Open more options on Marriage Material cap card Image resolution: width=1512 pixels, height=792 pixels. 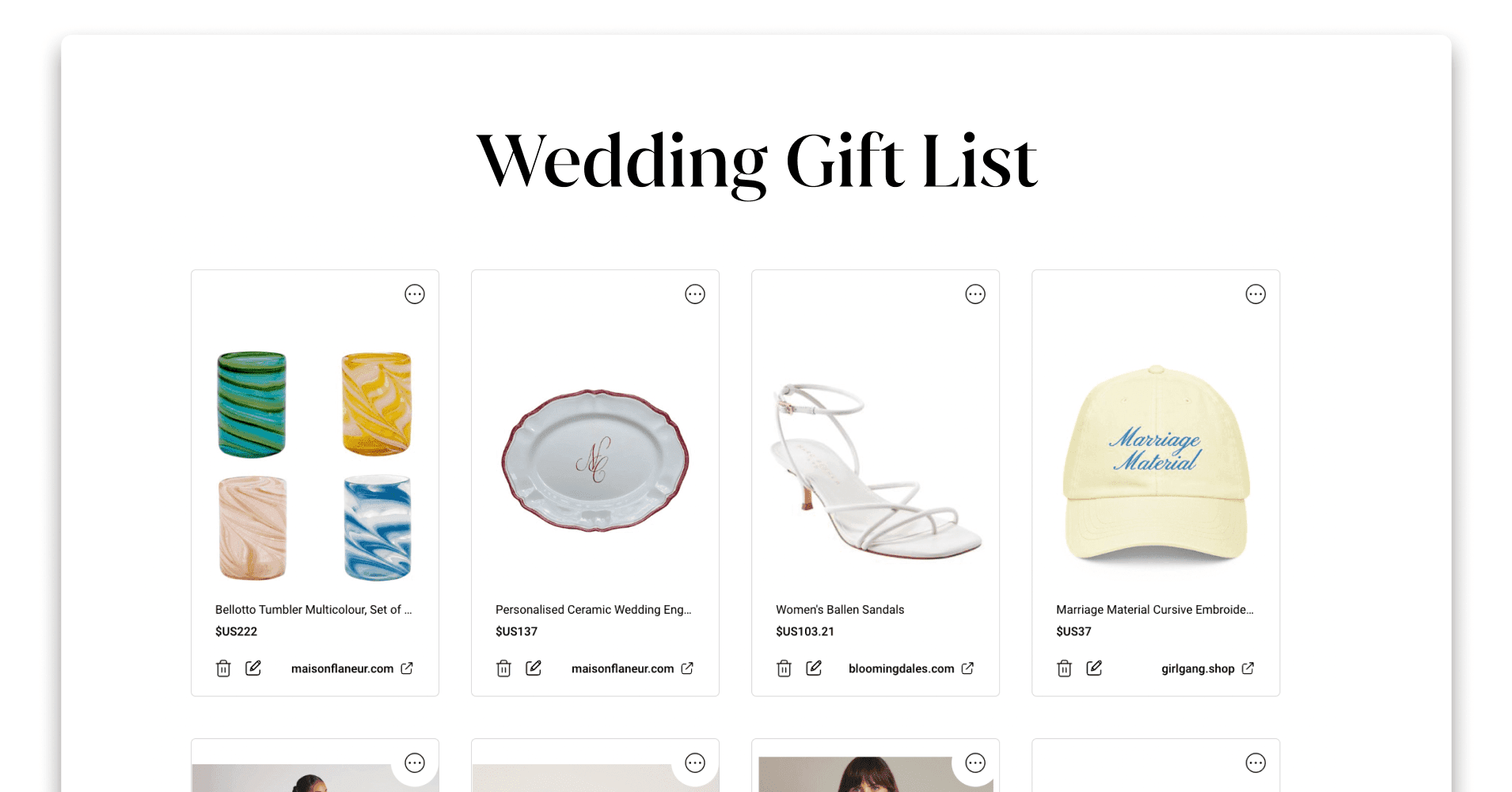click(x=1256, y=295)
